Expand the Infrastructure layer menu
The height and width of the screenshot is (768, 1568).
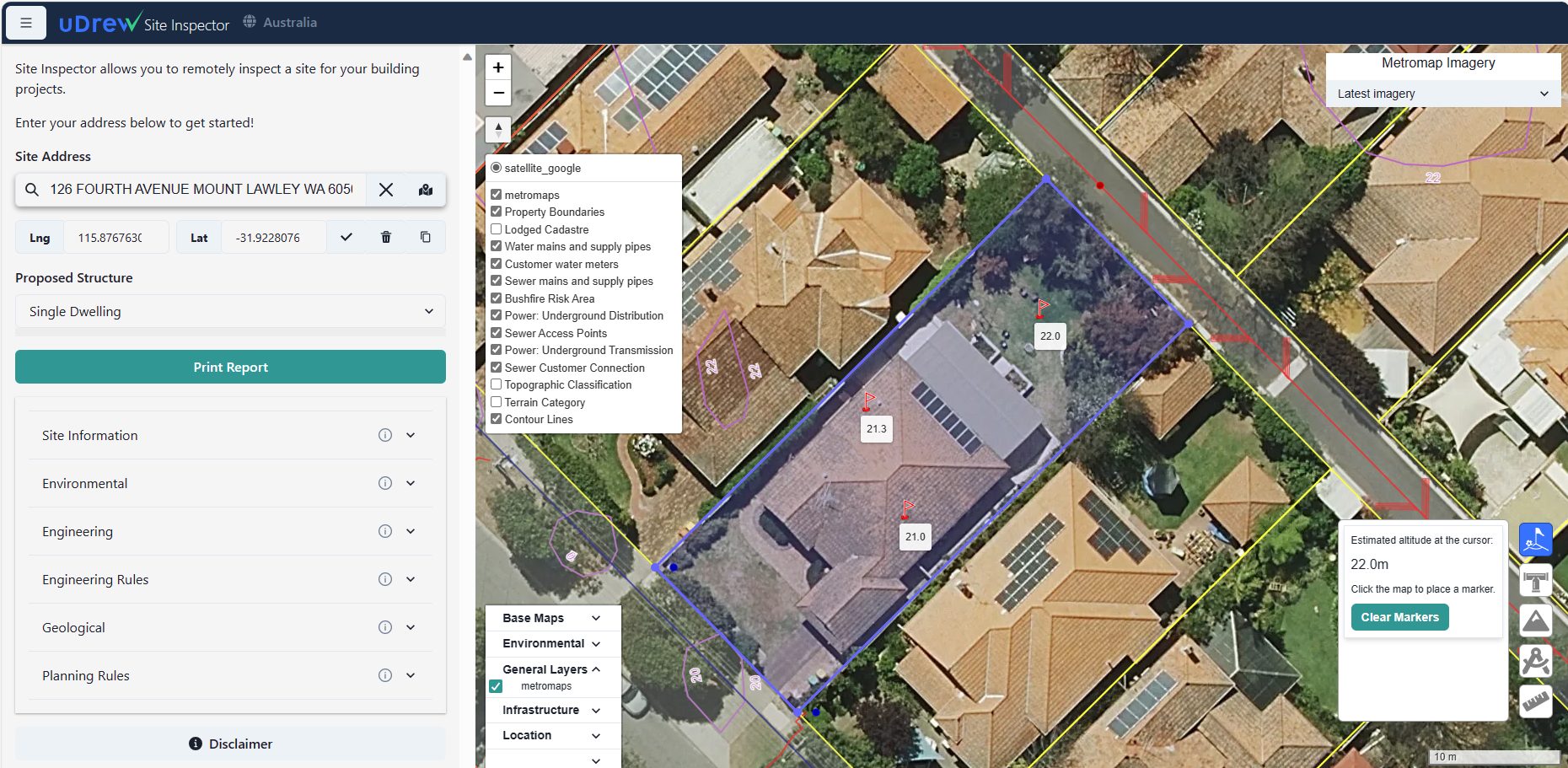click(551, 710)
